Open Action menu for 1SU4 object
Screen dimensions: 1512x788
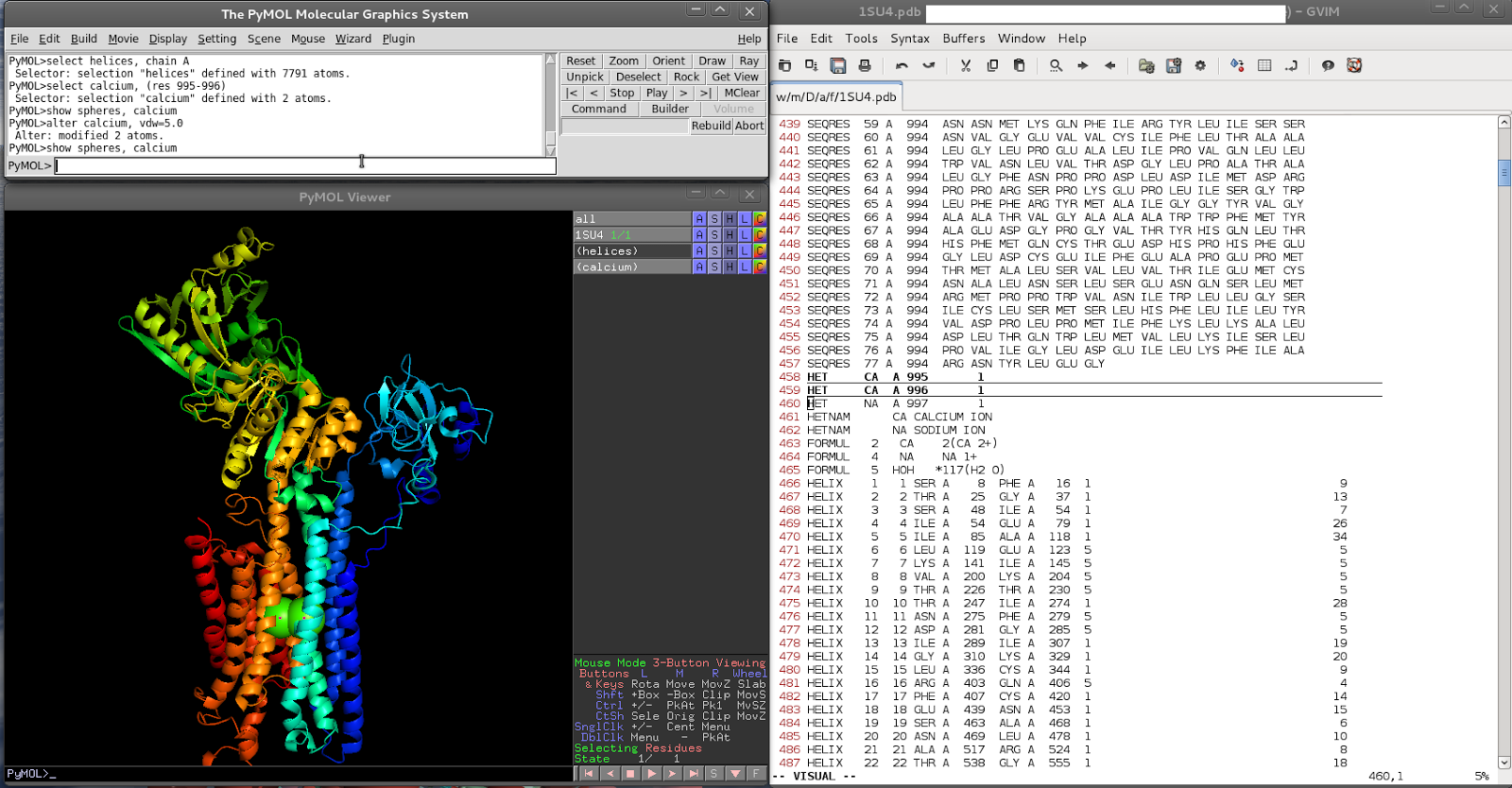coord(699,234)
